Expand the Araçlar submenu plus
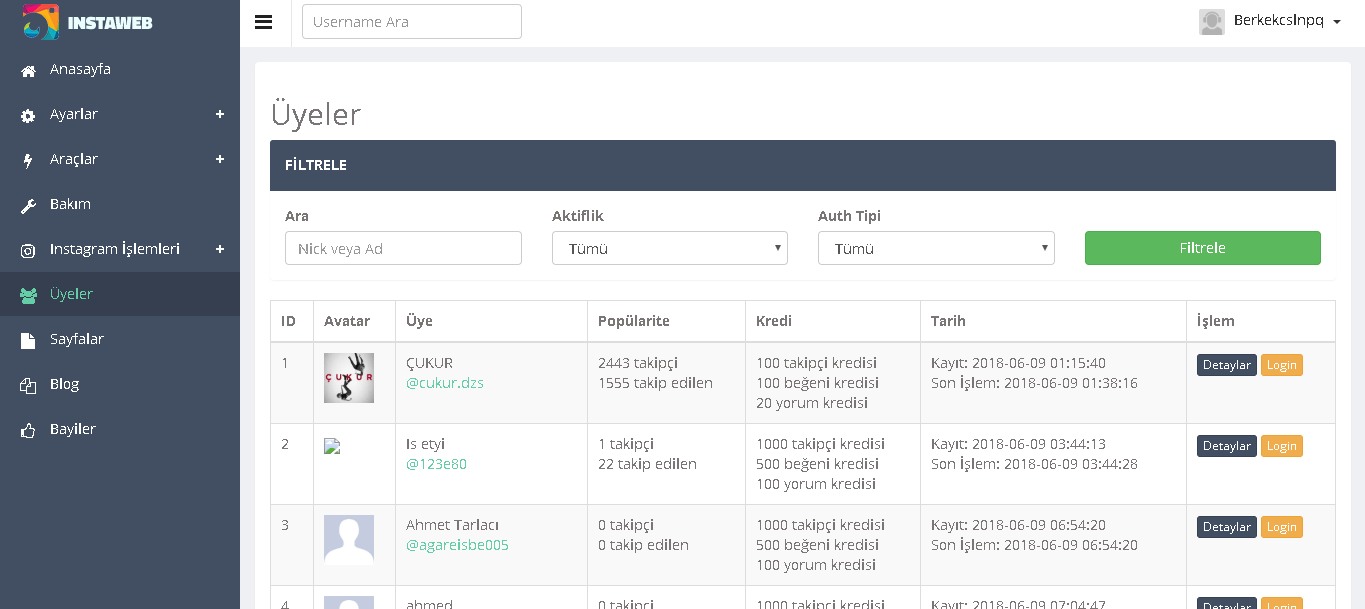 point(220,159)
